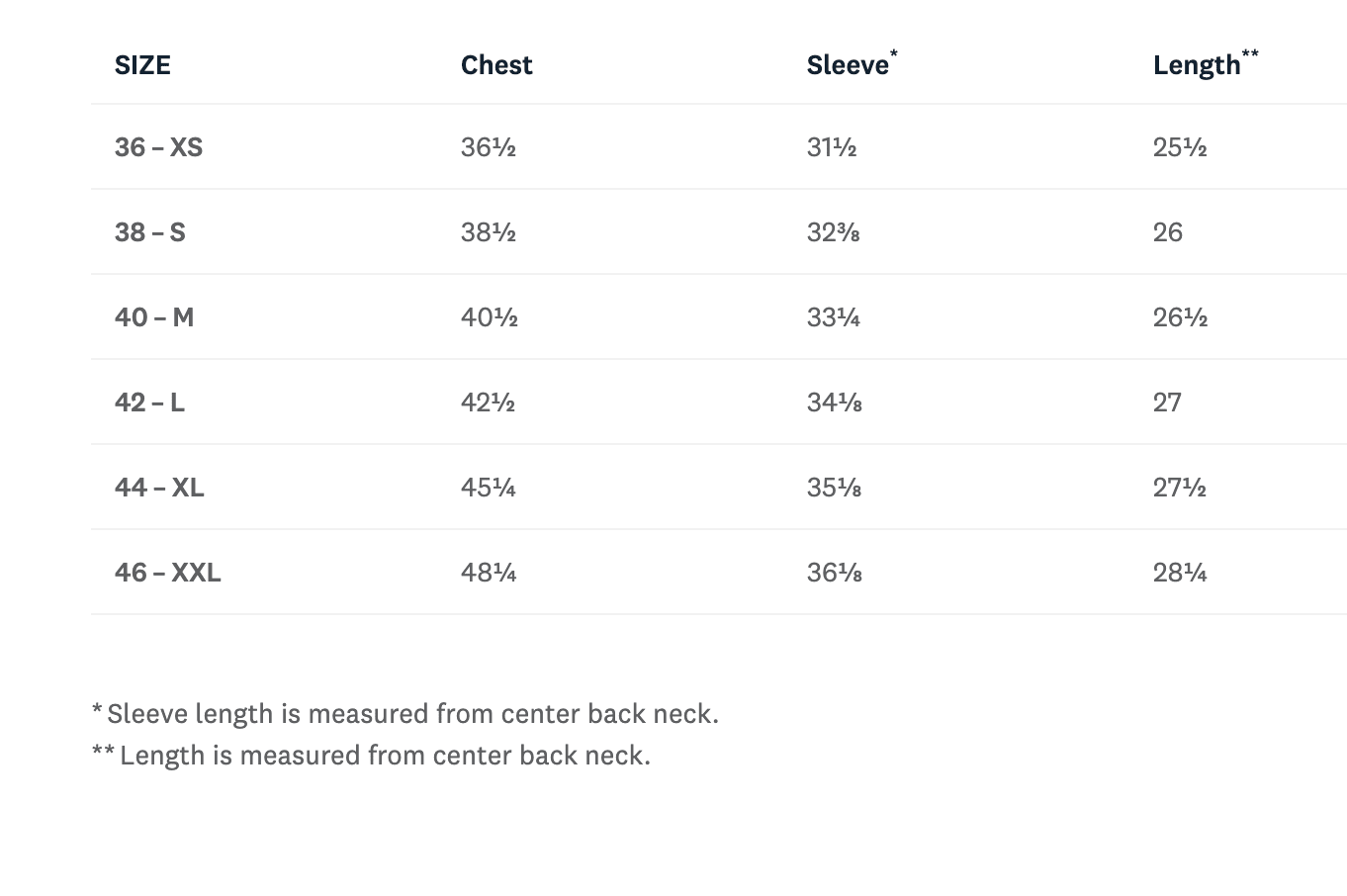Viewport: 1347px width, 896px height.
Task: Click the double-asterisk Length footnote text
Action: pos(371,756)
